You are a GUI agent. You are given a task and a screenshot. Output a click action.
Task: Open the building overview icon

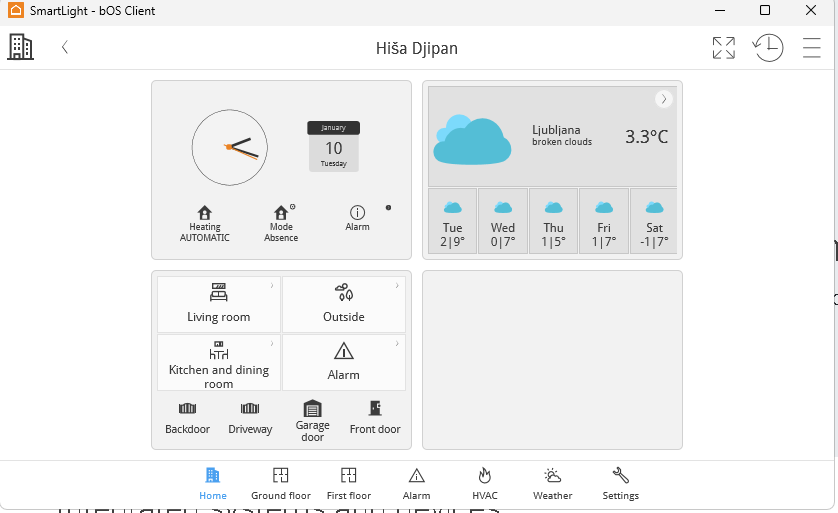pyautogui.click(x=21, y=47)
